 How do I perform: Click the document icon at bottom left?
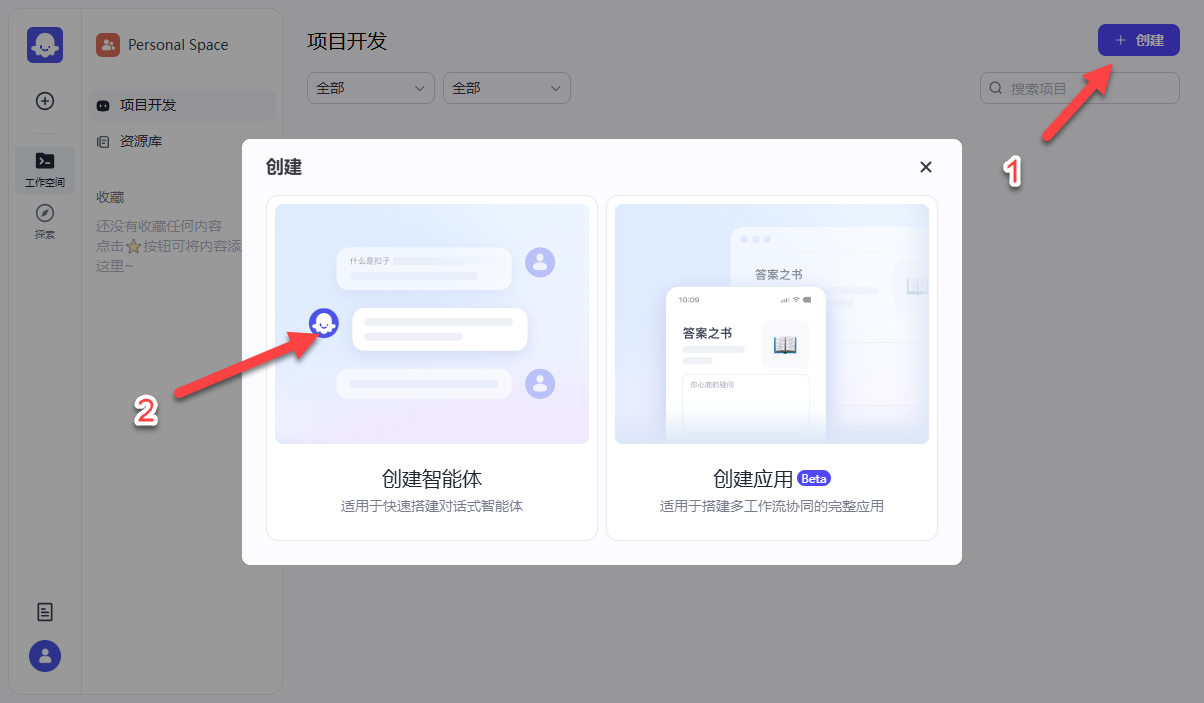tap(44, 611)
